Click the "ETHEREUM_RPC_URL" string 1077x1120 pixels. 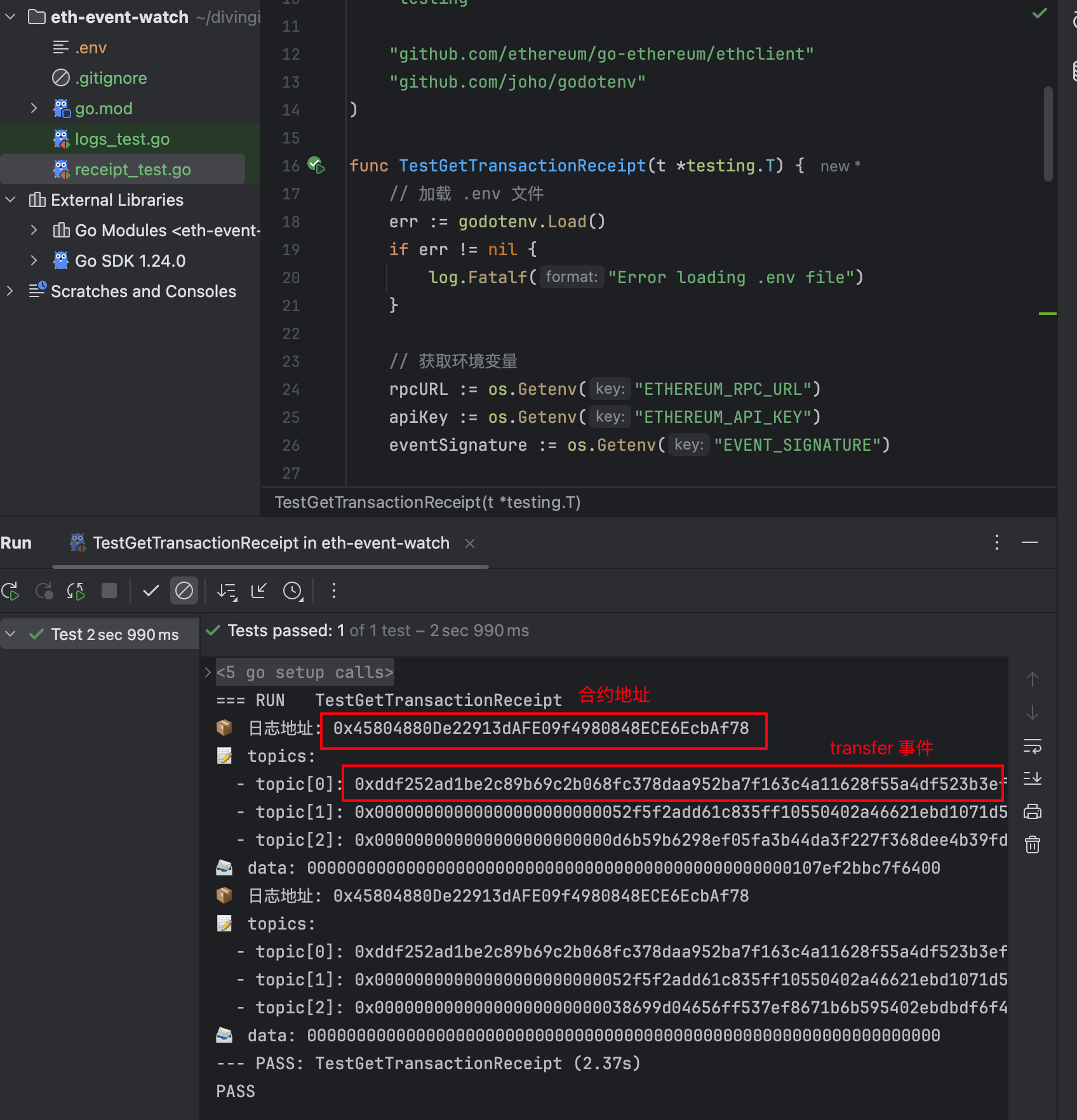(x=723, y=389)
